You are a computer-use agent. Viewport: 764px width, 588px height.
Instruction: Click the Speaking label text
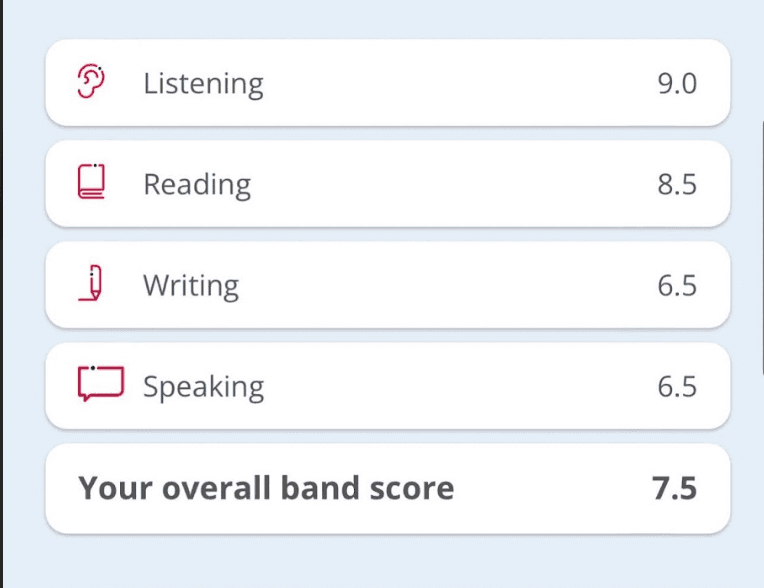click(x=204, y=387)
